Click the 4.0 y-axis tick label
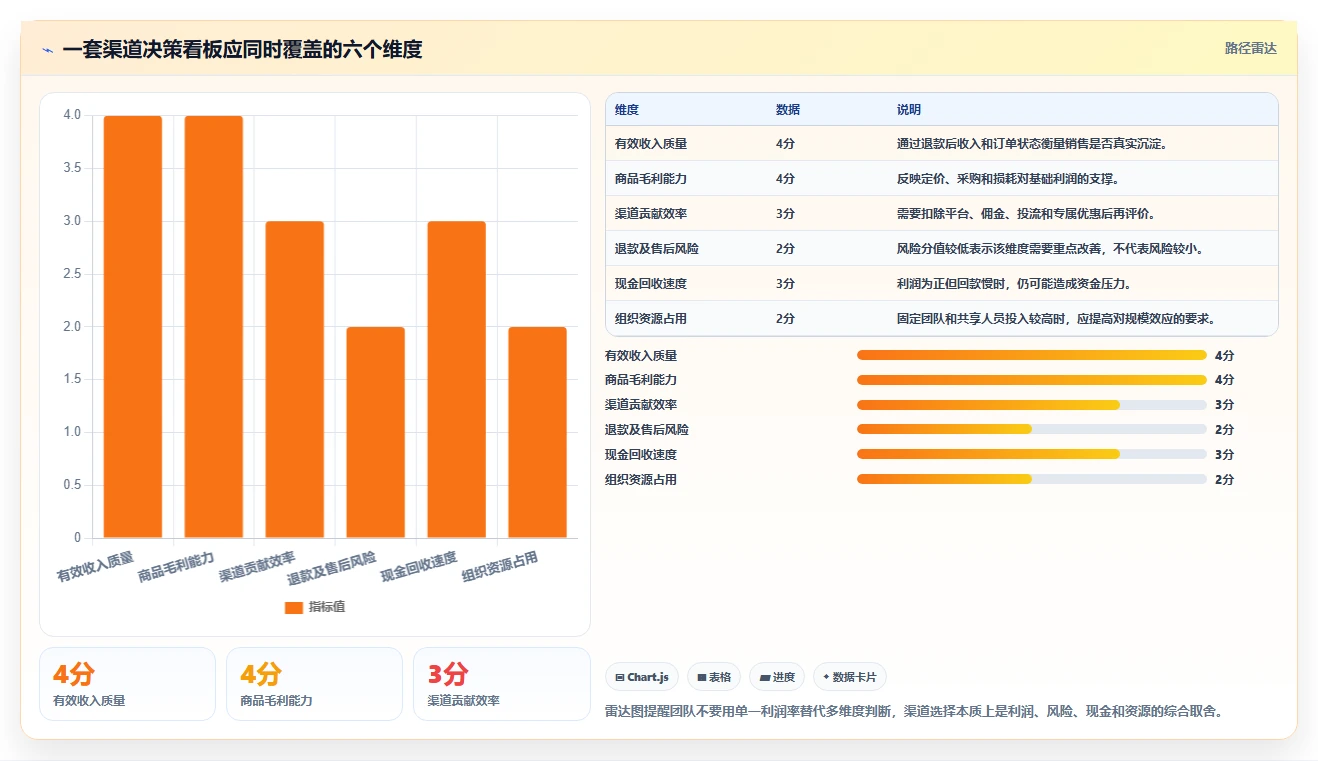Screen dimensions: 1318x761 coord(72,115)
